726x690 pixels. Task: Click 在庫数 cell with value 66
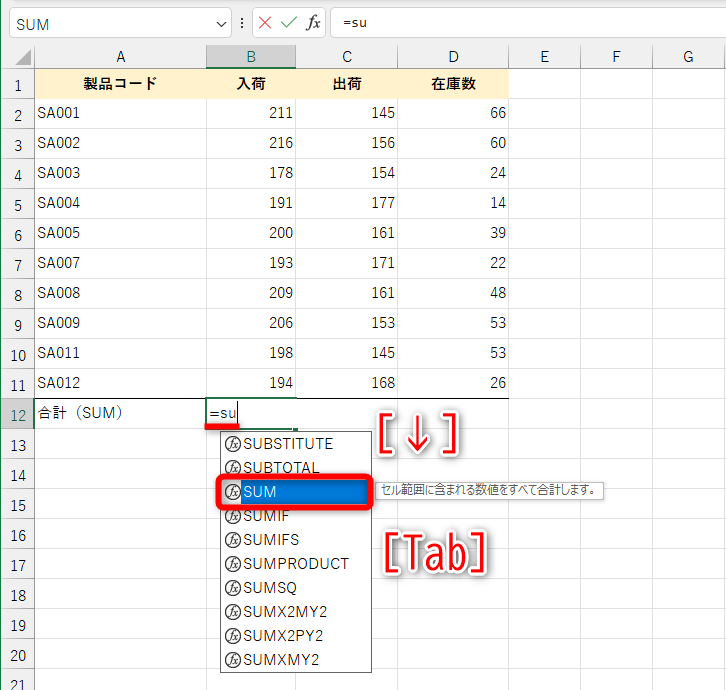(x=453, y=113)
